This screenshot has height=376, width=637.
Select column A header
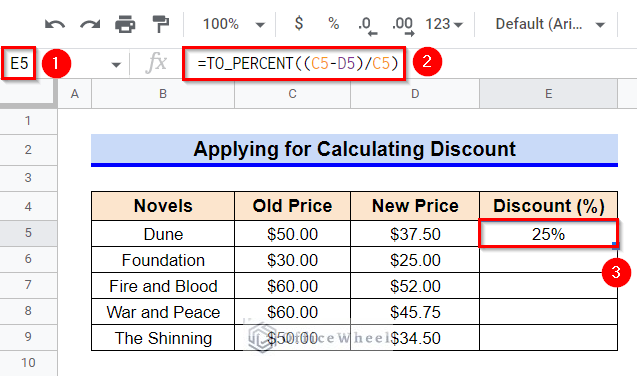75,94
